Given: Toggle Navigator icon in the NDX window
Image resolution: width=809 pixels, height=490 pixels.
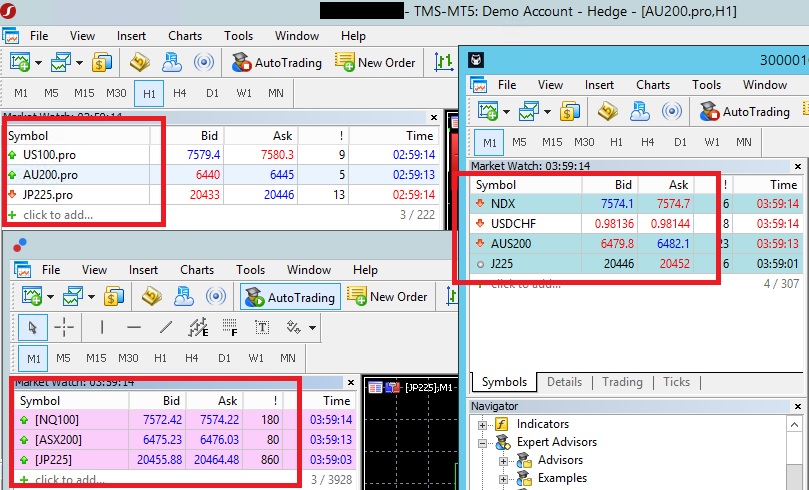Looking at the screenshot, I should (x=640, y=111).
